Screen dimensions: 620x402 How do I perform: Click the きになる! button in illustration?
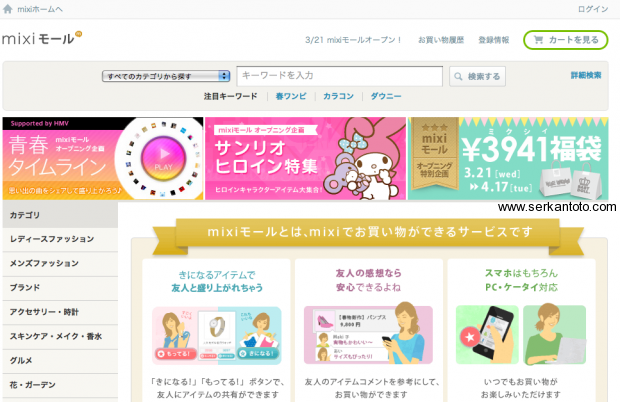tap(258, 353)
